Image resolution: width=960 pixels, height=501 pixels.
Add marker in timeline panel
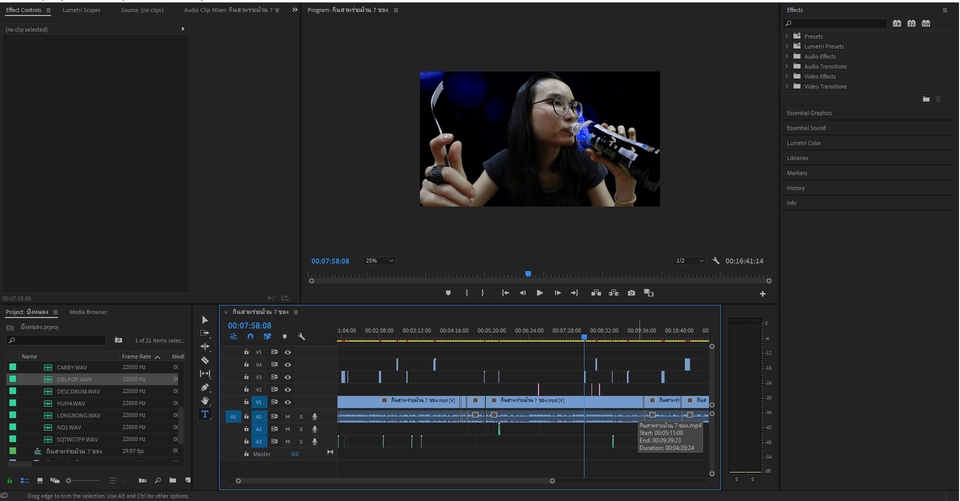[x=284, y=336]
